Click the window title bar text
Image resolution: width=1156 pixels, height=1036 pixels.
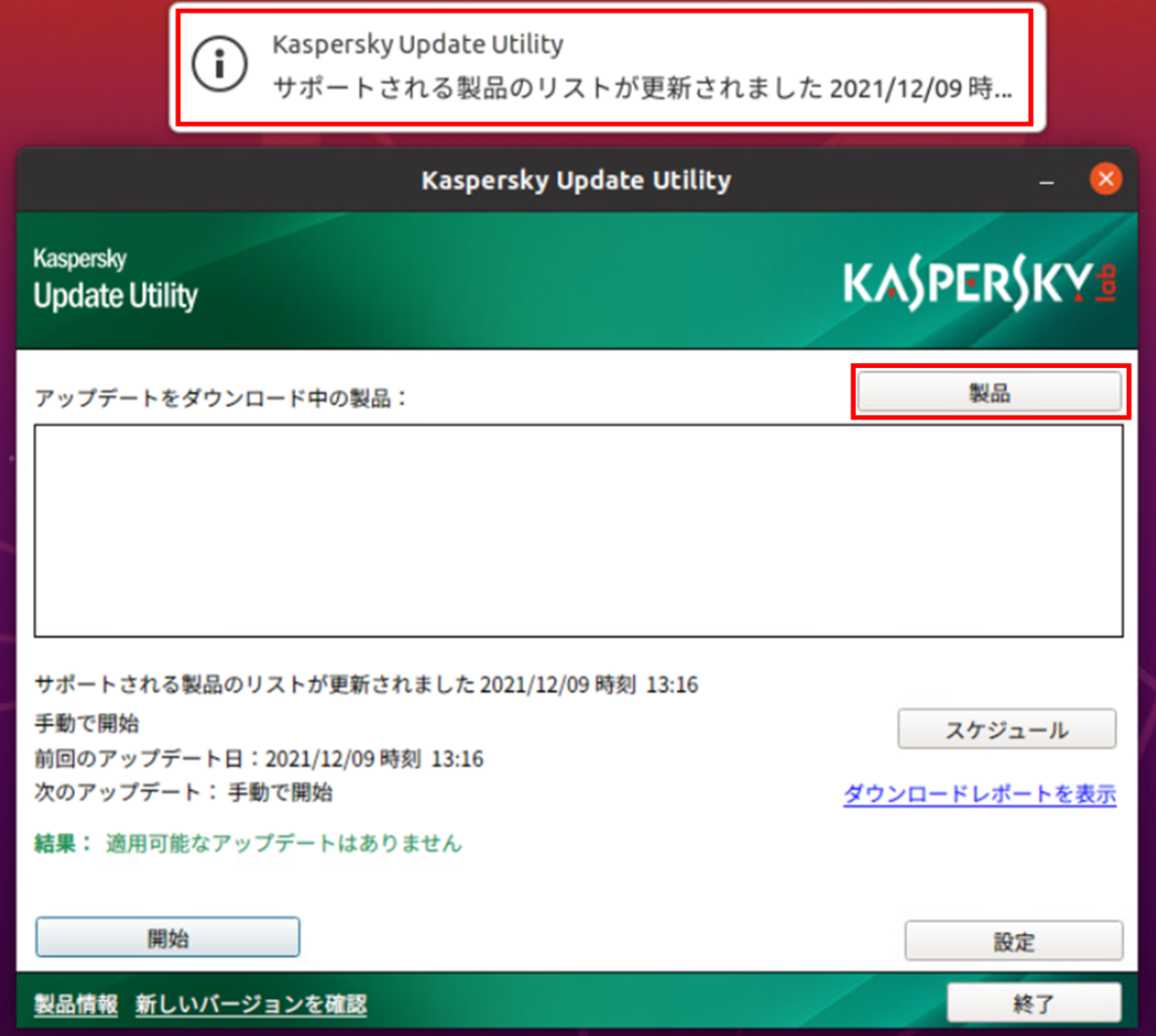577,180
